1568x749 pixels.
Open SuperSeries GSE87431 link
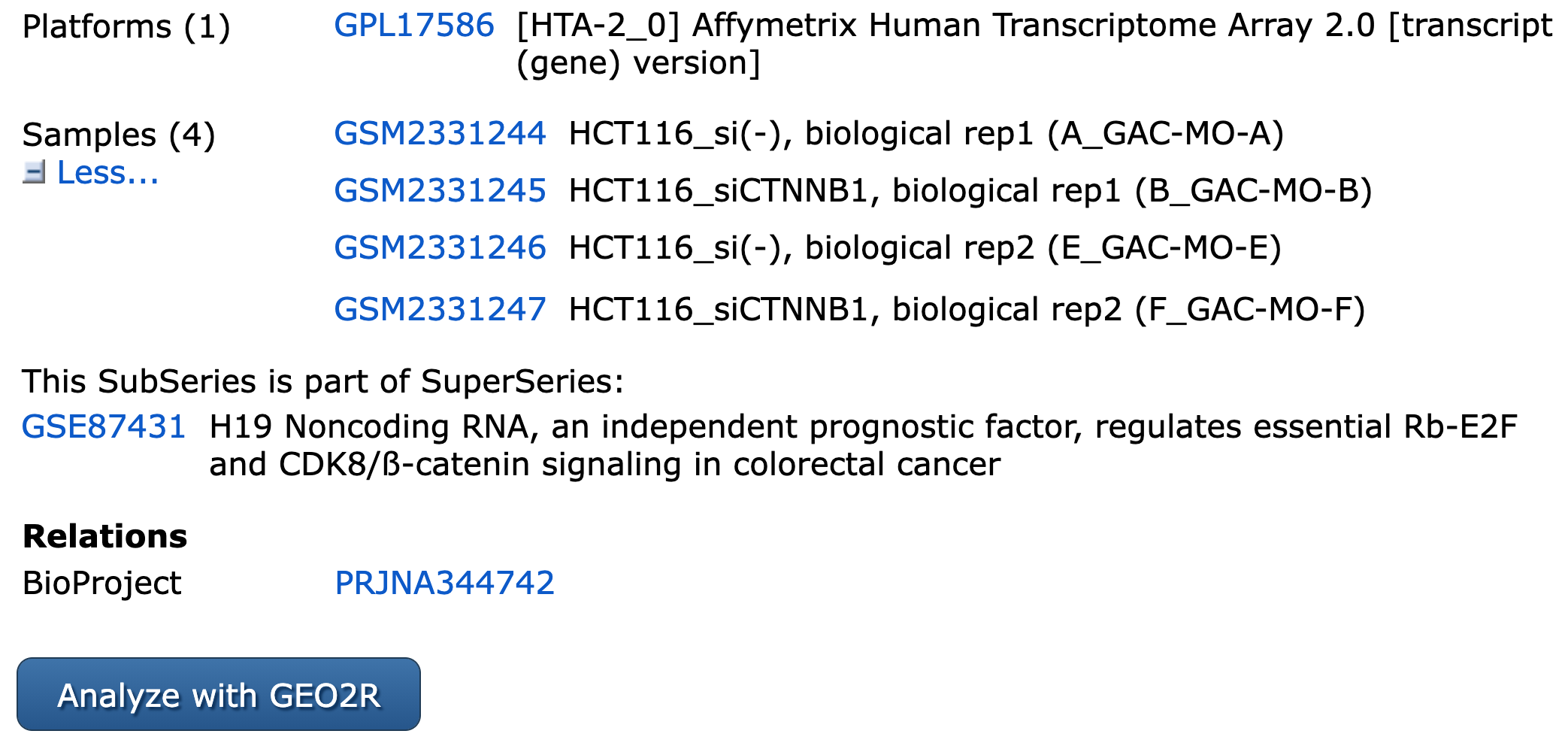104,427
